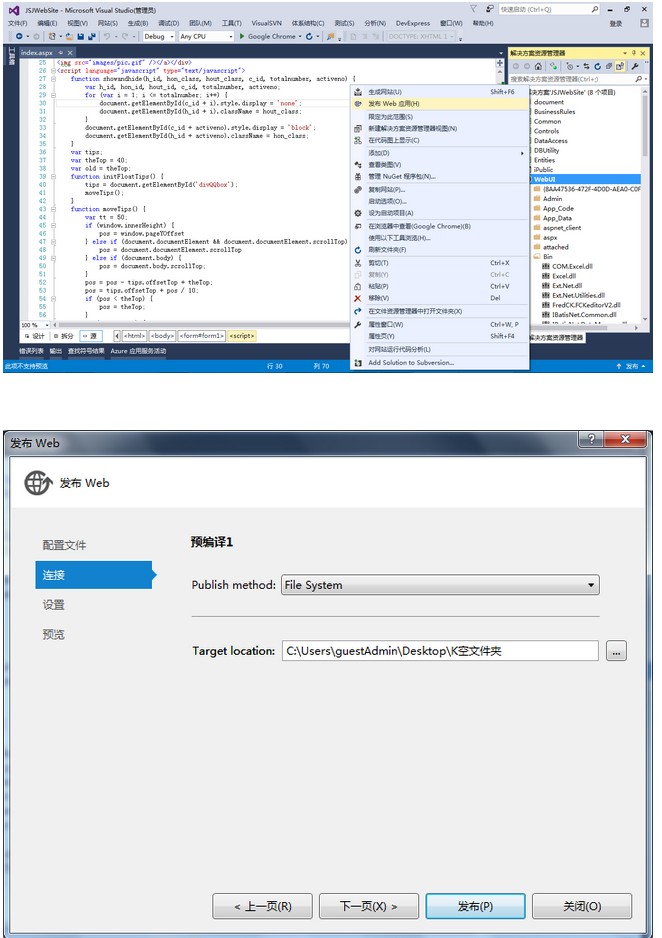This screenshot has height=938, width=662.
Task: Click the Find in Files toolbar icon
Action: (330, 36)
